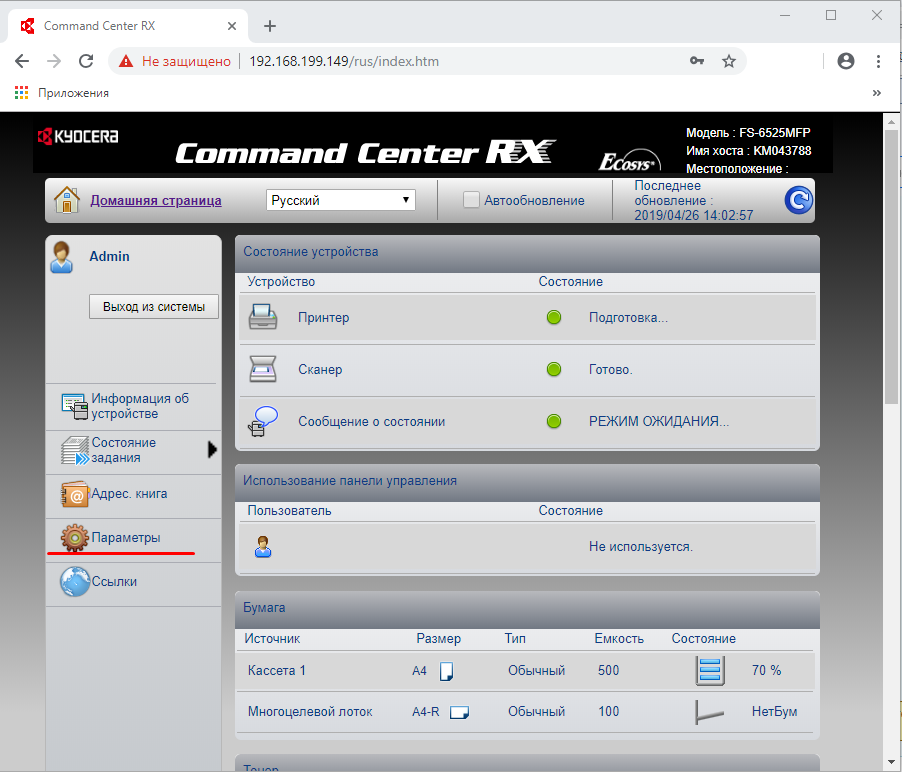This screenshot has height=772, width=902.
Task: Click the Device information icon
Action: pos(75,406)
